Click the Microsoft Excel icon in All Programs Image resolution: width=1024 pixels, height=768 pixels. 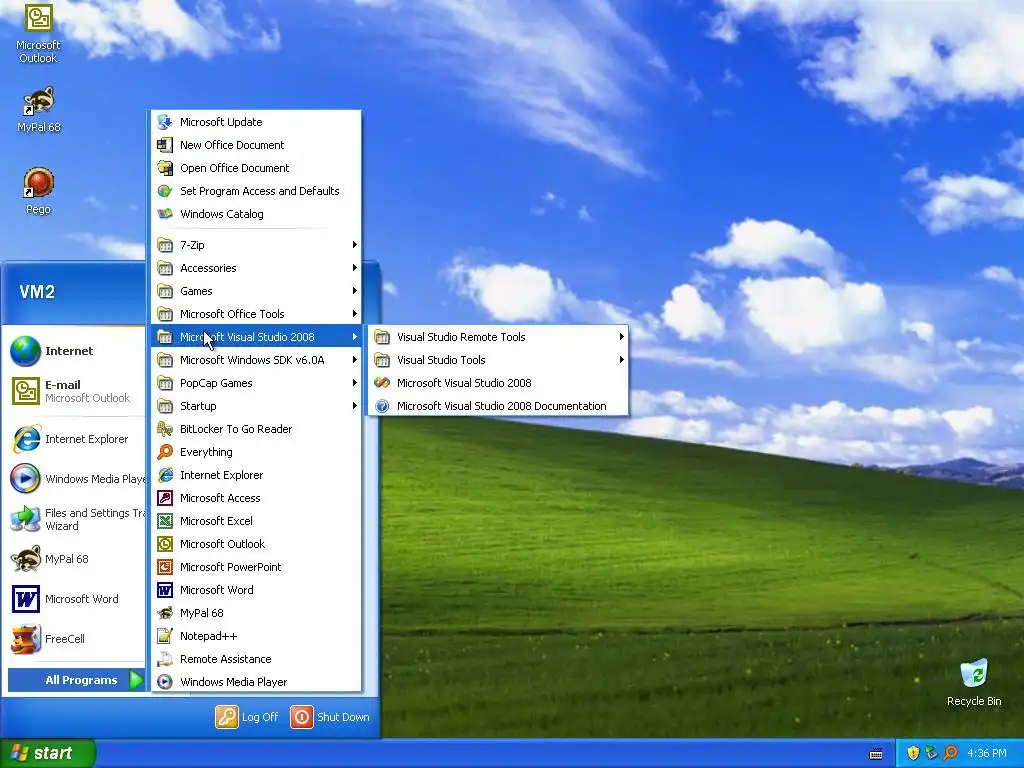[x=165, y=520]
